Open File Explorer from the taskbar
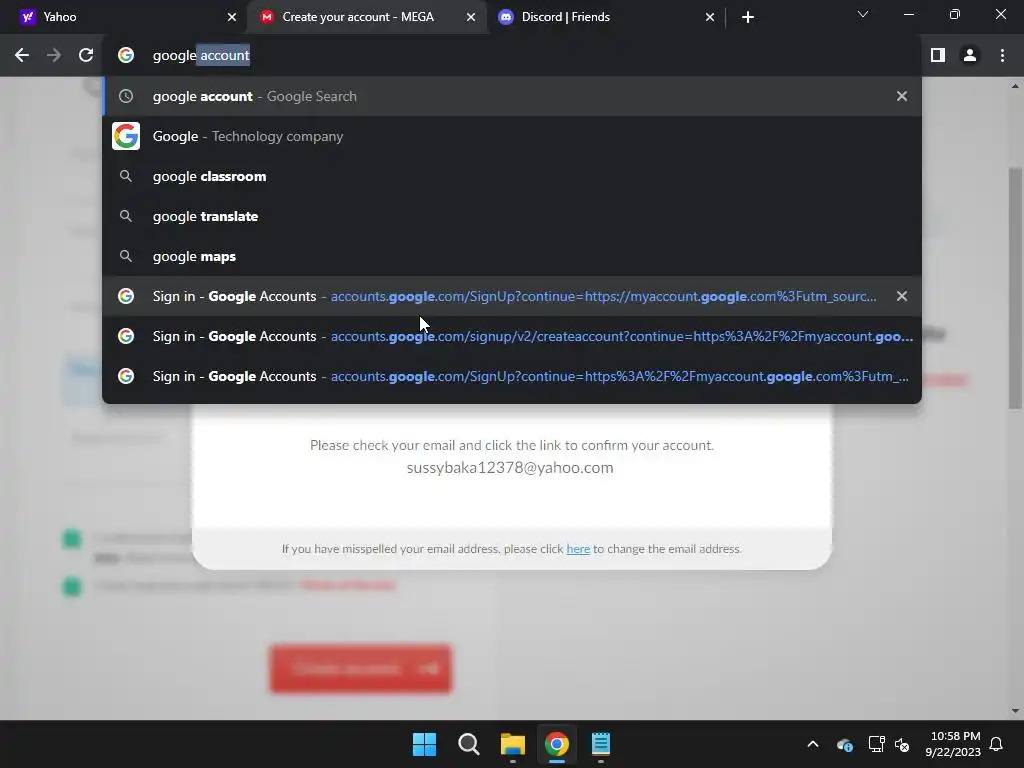 point(513,744)
